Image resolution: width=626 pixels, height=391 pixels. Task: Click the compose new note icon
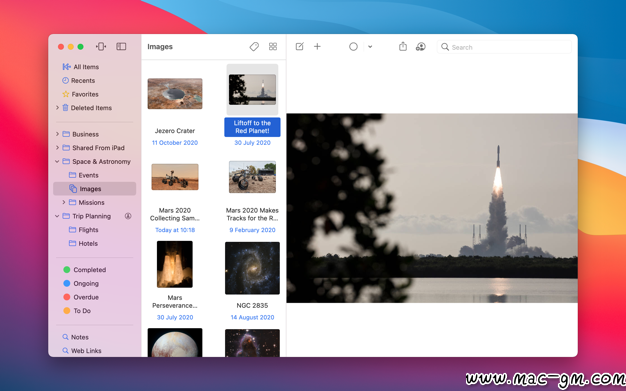(x=299, y=47)
